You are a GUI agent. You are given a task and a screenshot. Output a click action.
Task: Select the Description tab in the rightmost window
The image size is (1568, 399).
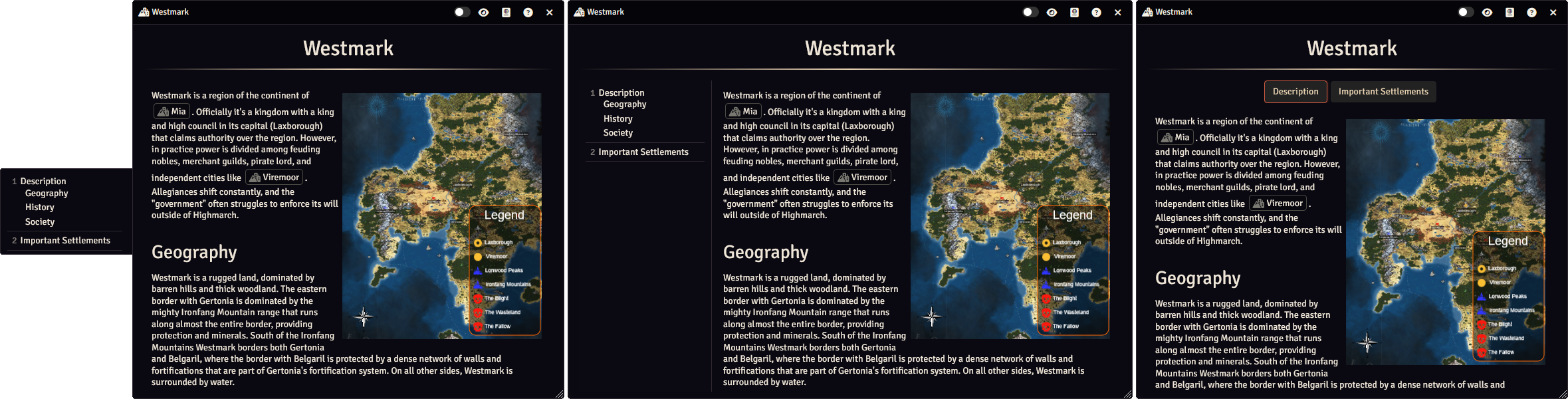point(1295,92)
